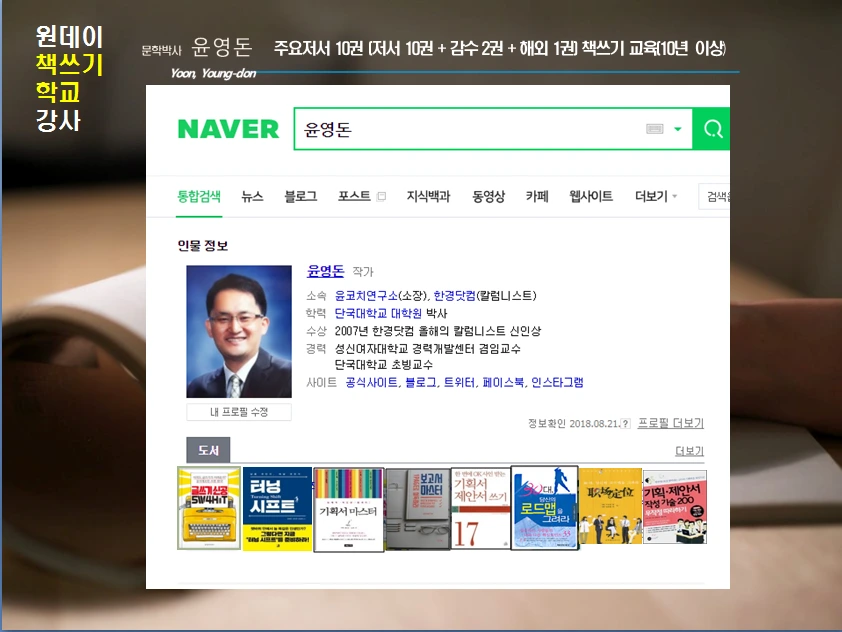Open the 한경닷컴 affiliation link
842x632 pixels.
pos(454,296)
